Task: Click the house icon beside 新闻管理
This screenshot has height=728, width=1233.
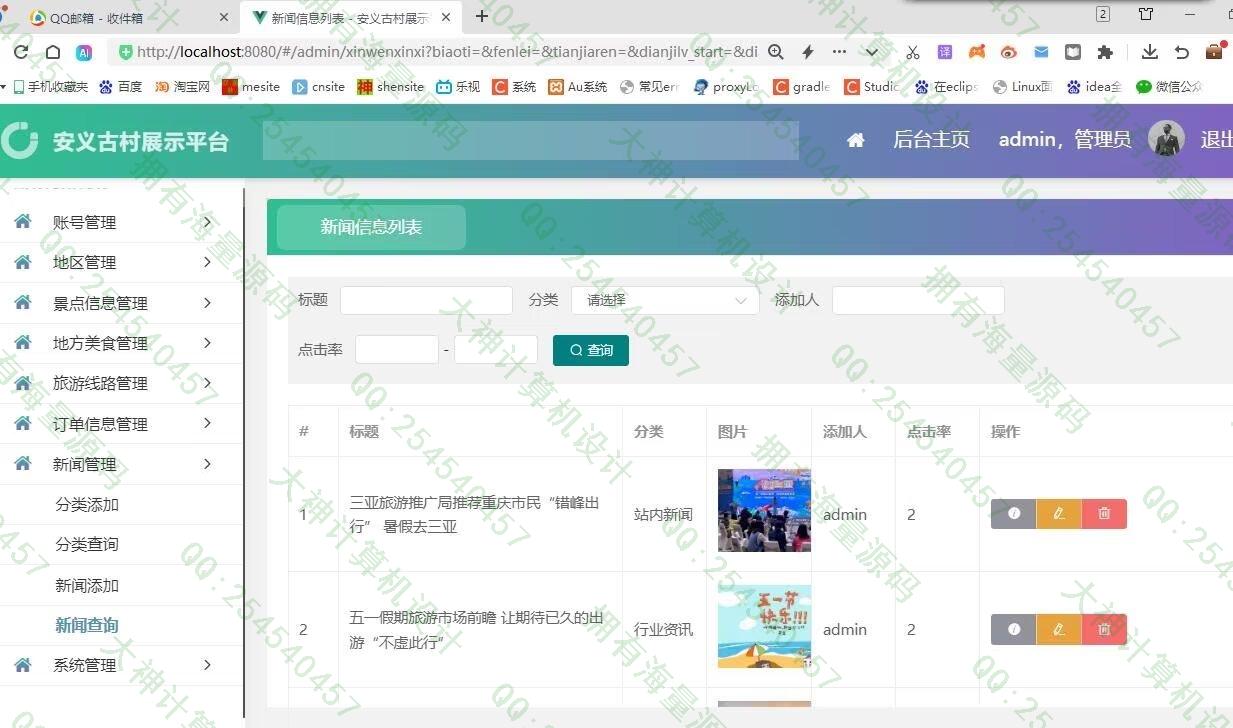Action: tap(23, 464)
